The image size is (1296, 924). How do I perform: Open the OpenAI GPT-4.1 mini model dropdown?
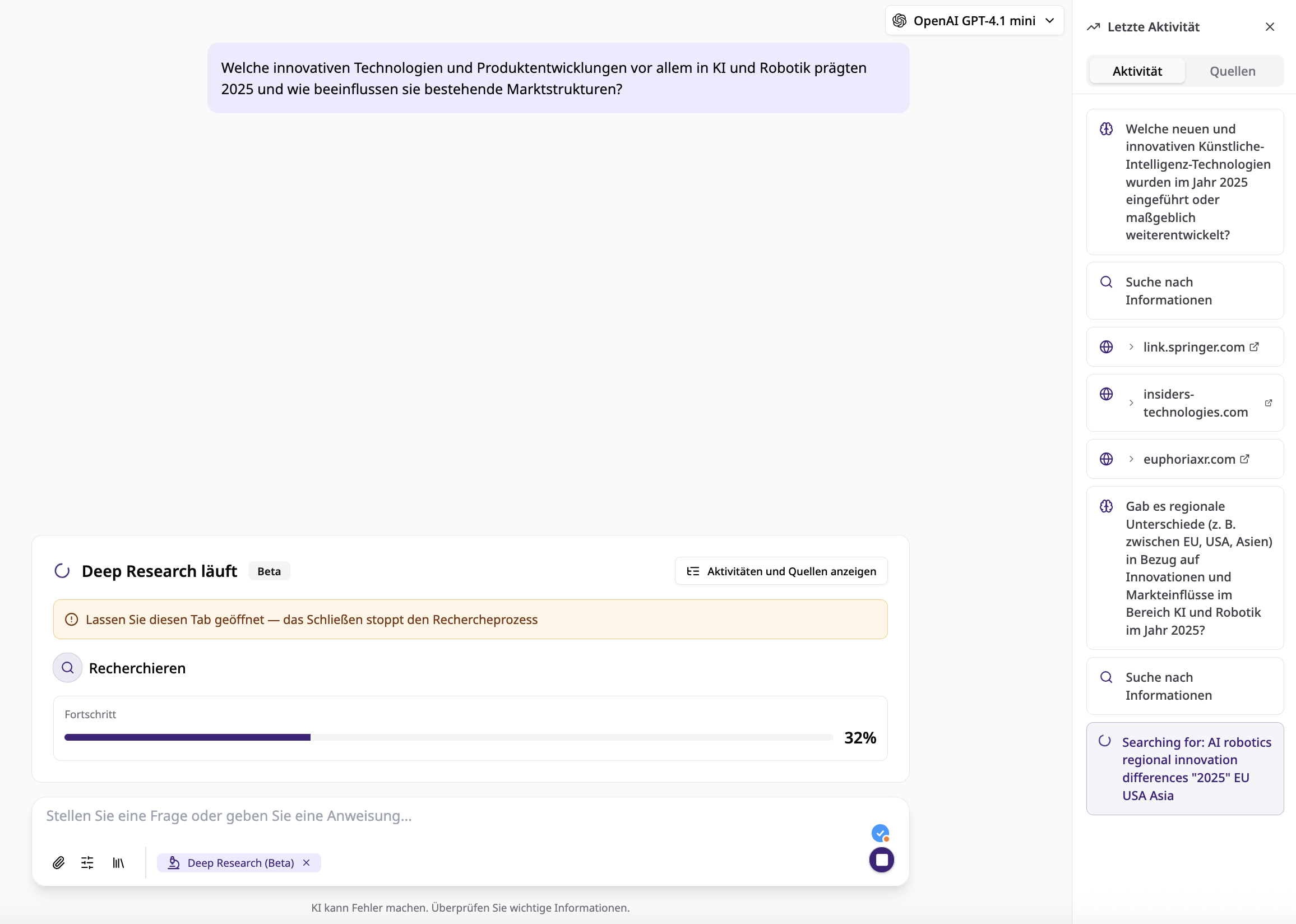tap(974, 21)
